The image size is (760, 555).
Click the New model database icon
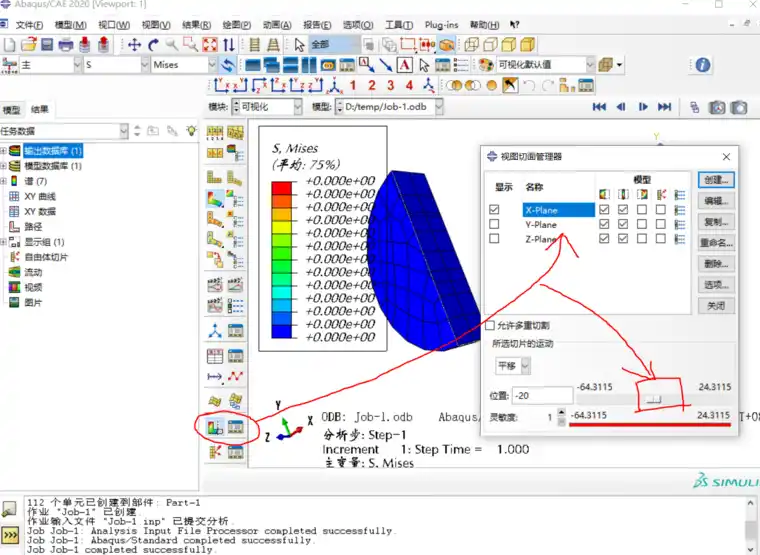click(x=9, y=45)
